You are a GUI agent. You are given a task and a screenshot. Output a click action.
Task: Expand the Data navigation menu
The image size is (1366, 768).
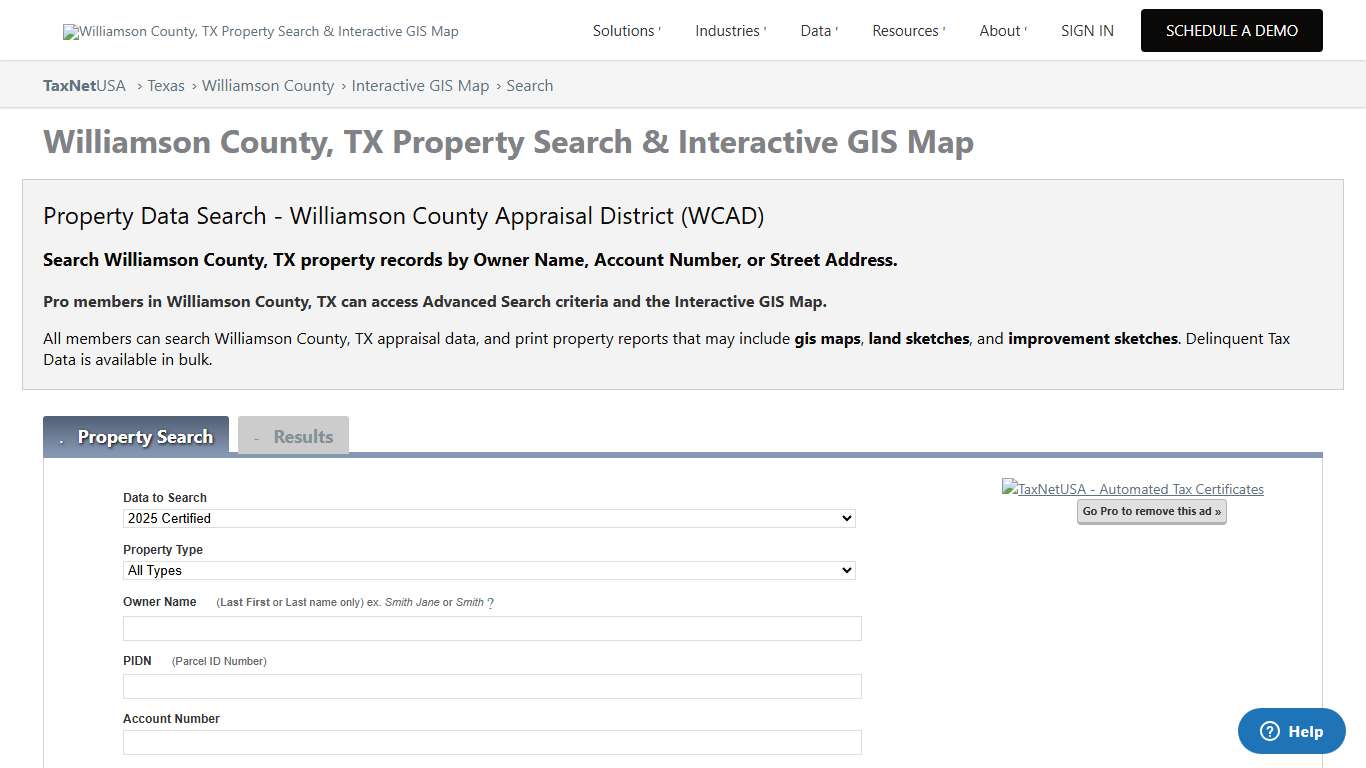tap(816, 31)
